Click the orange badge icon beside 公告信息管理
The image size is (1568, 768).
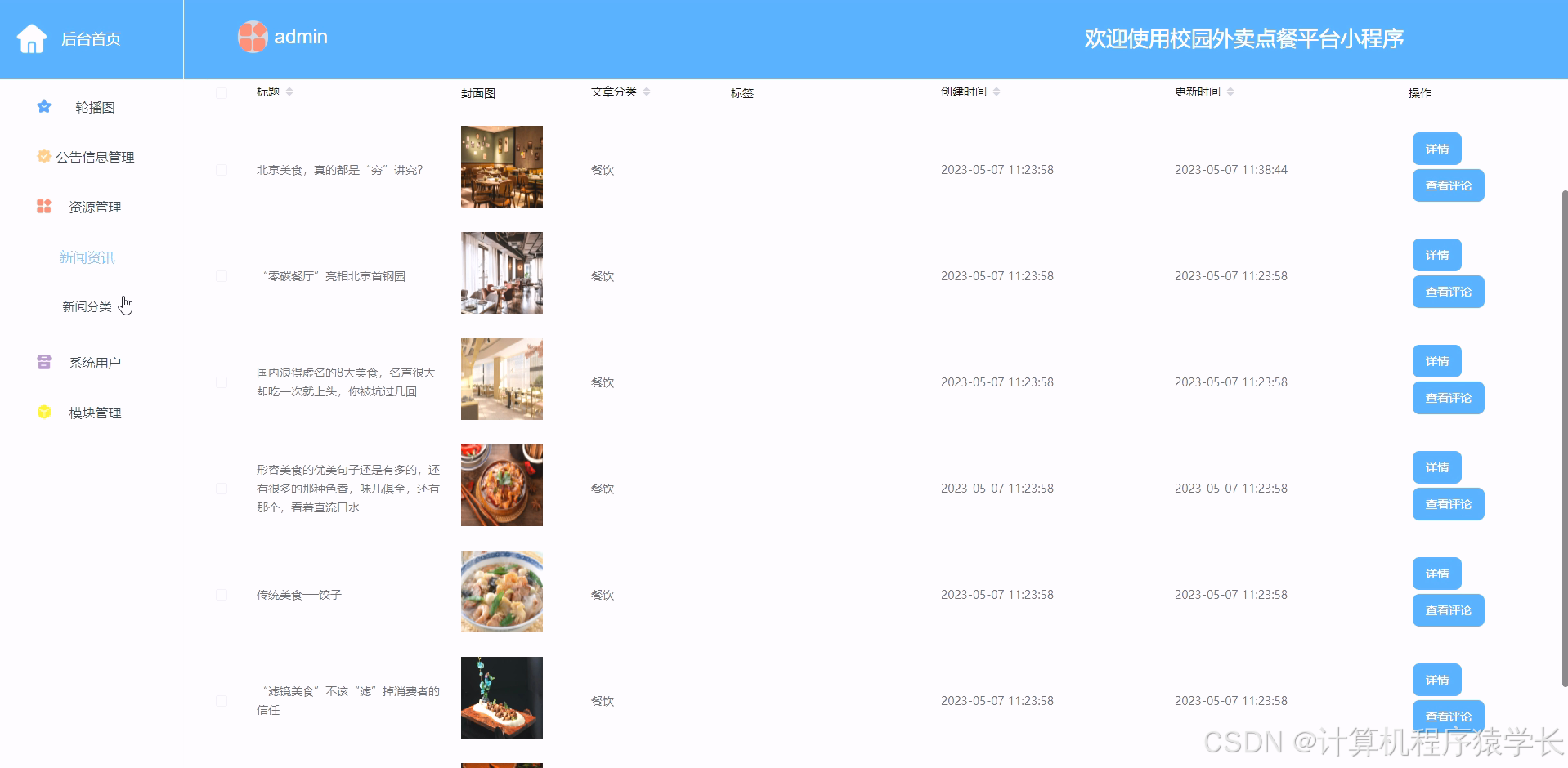pos(44,156)
